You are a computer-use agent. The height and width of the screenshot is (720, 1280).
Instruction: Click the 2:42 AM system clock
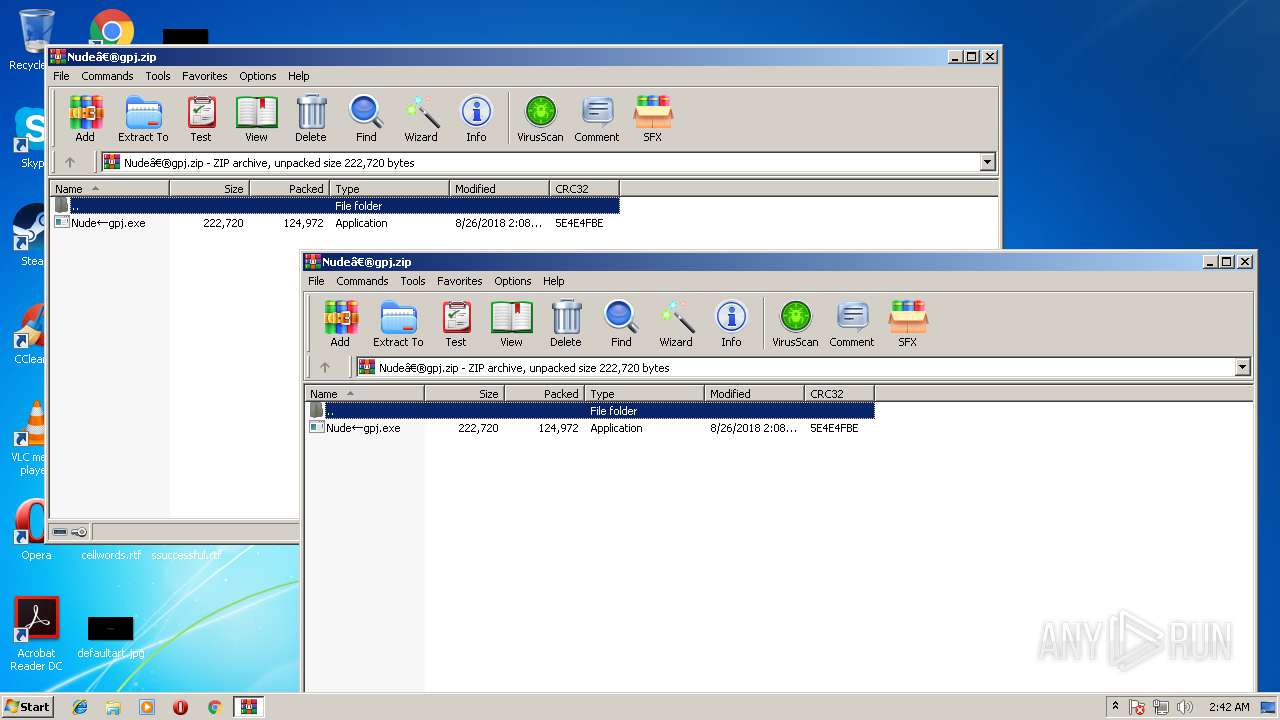coord(1229,707)
